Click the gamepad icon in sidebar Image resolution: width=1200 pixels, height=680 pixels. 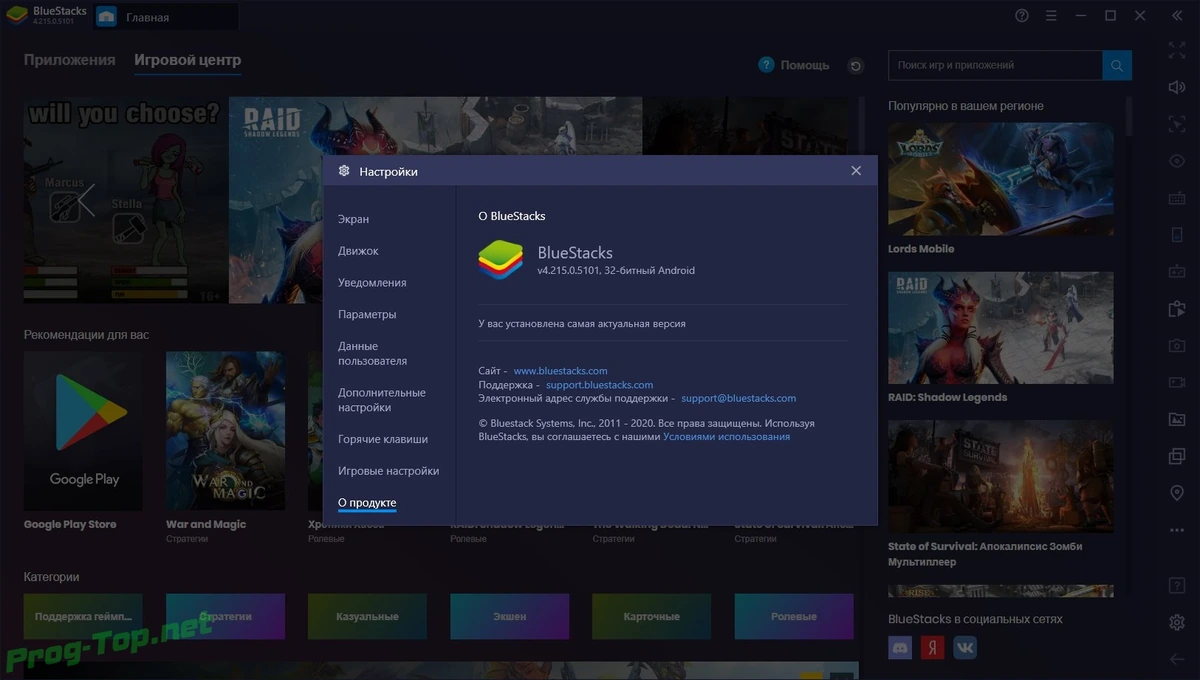1177,272
